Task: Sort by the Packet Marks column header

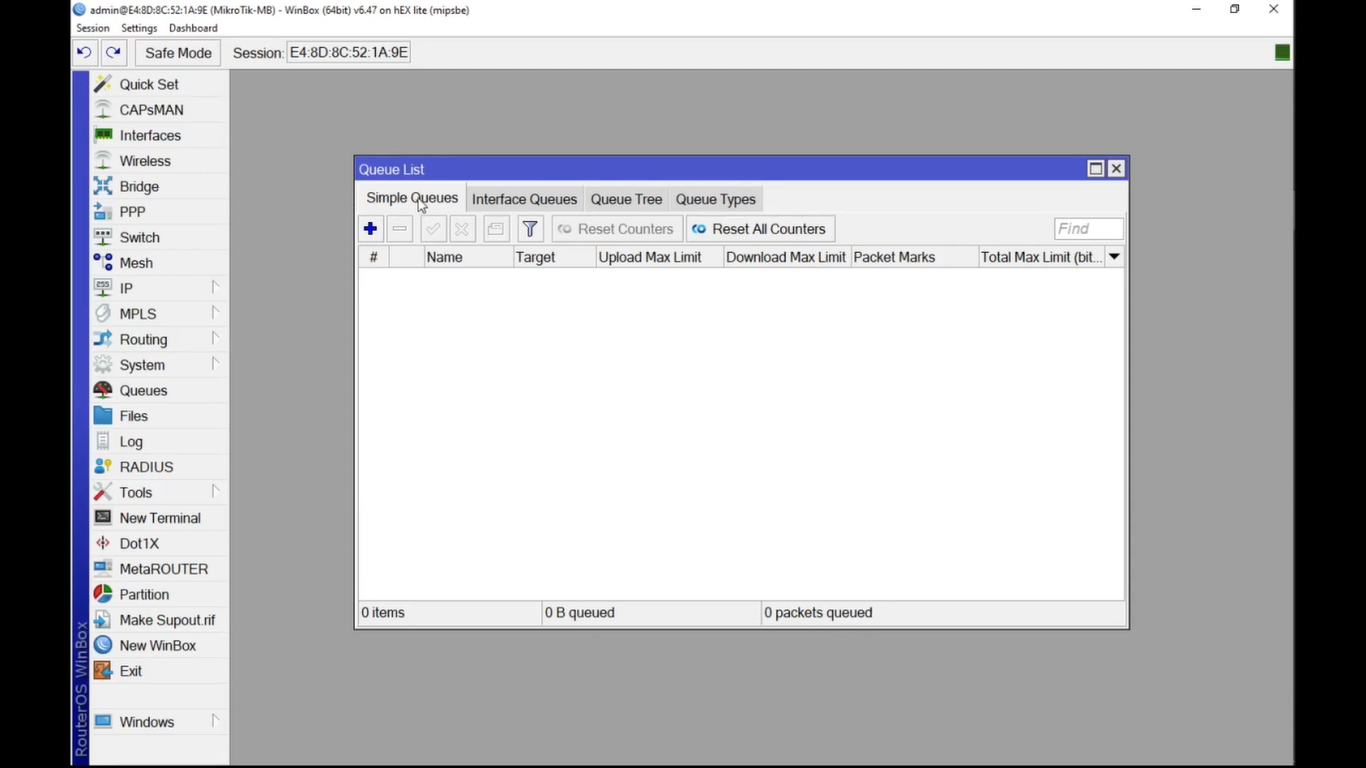Action: pyautogui.click(x=914, y=257)
